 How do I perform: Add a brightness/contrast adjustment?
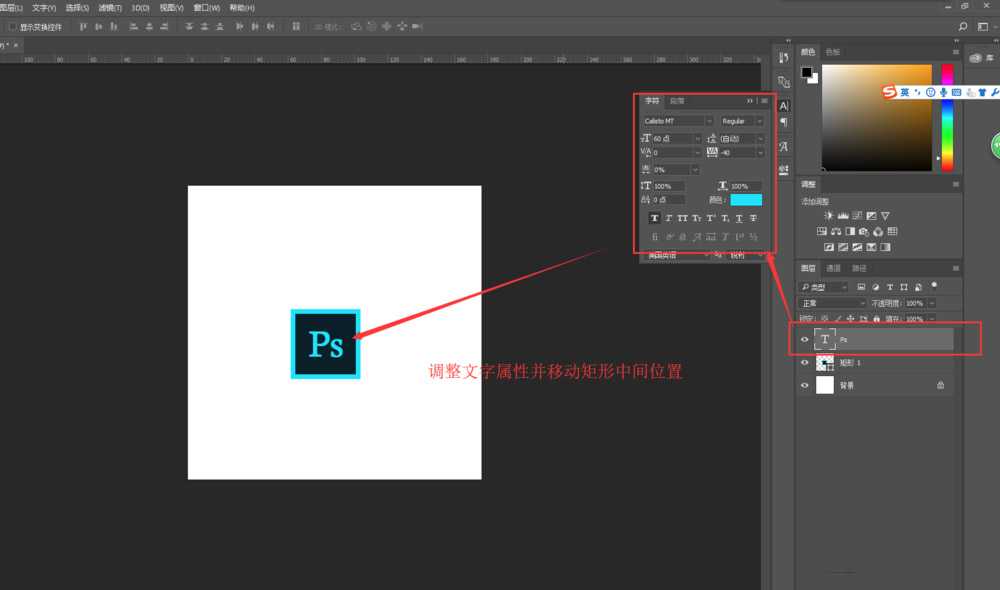[828, 215]
